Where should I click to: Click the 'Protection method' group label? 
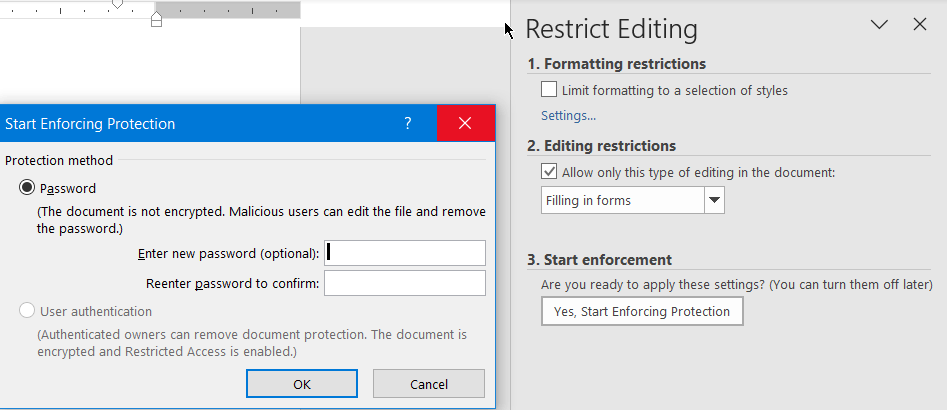tap(59, 161)
